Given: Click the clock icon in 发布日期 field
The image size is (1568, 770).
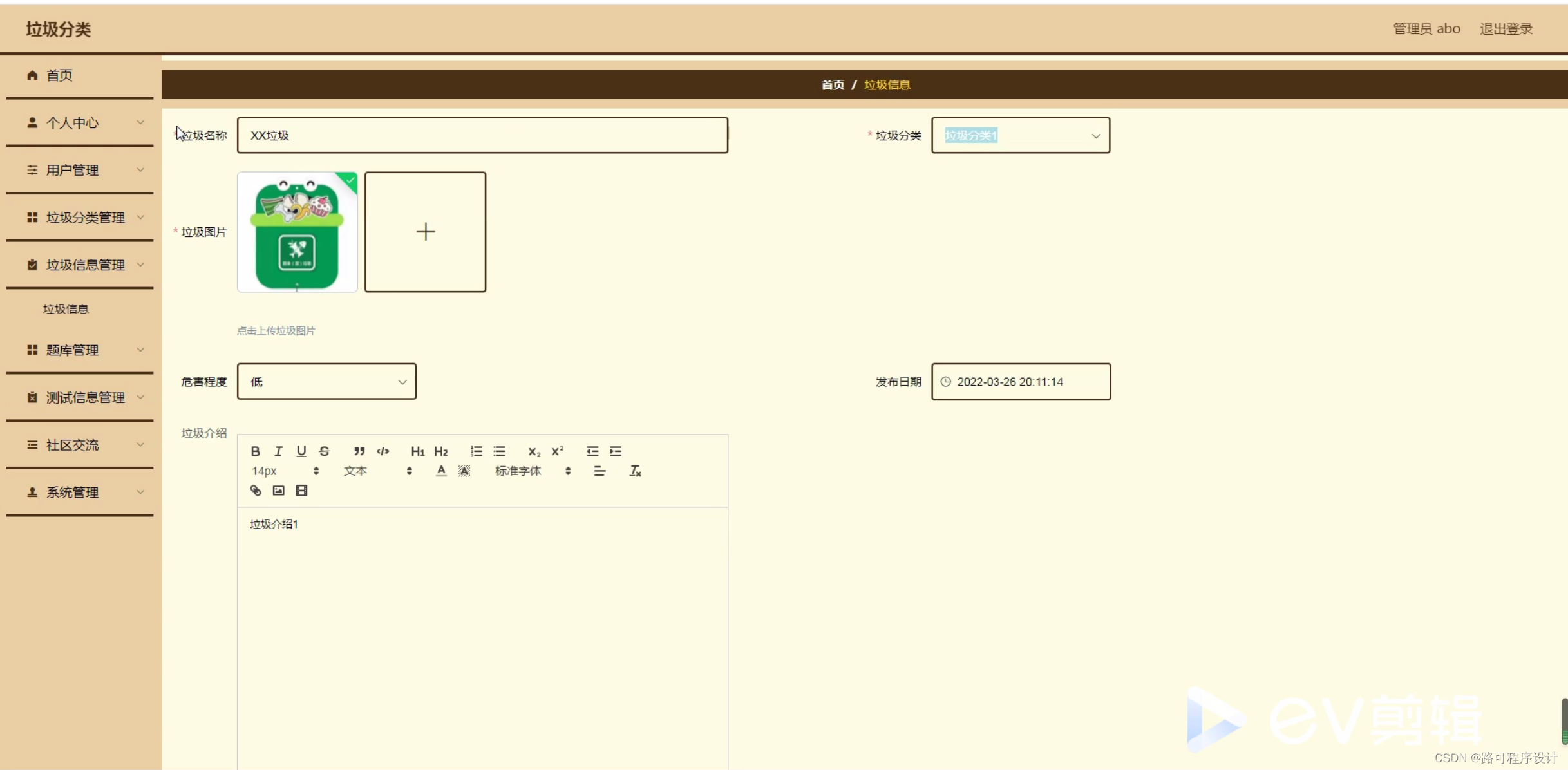Looking at the screenshot, I should [946, 382].
